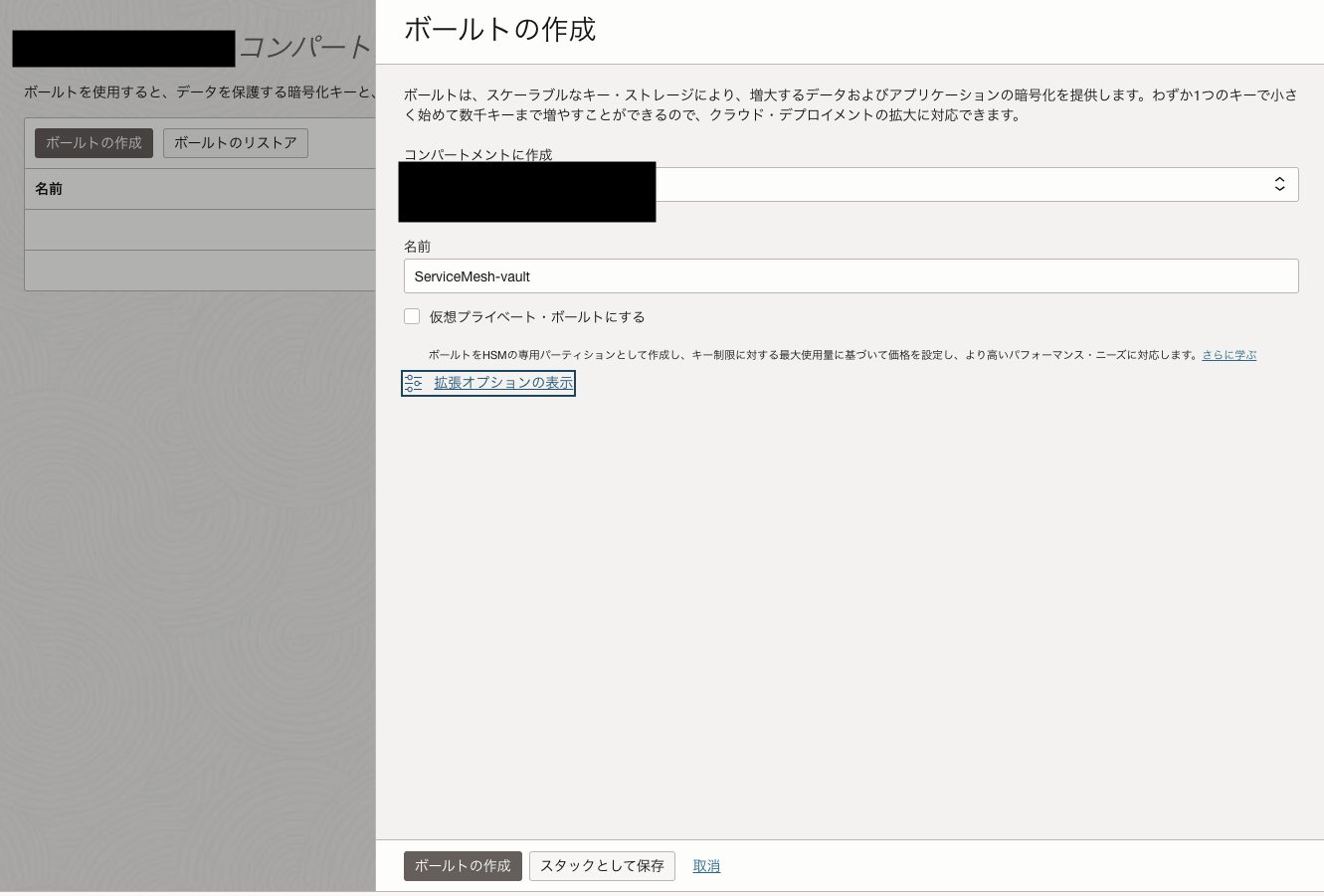The width and height of the screenshot is (1324, 896).
Task: Save the configuration with スタックとして保存
Action: pos(602,865)
